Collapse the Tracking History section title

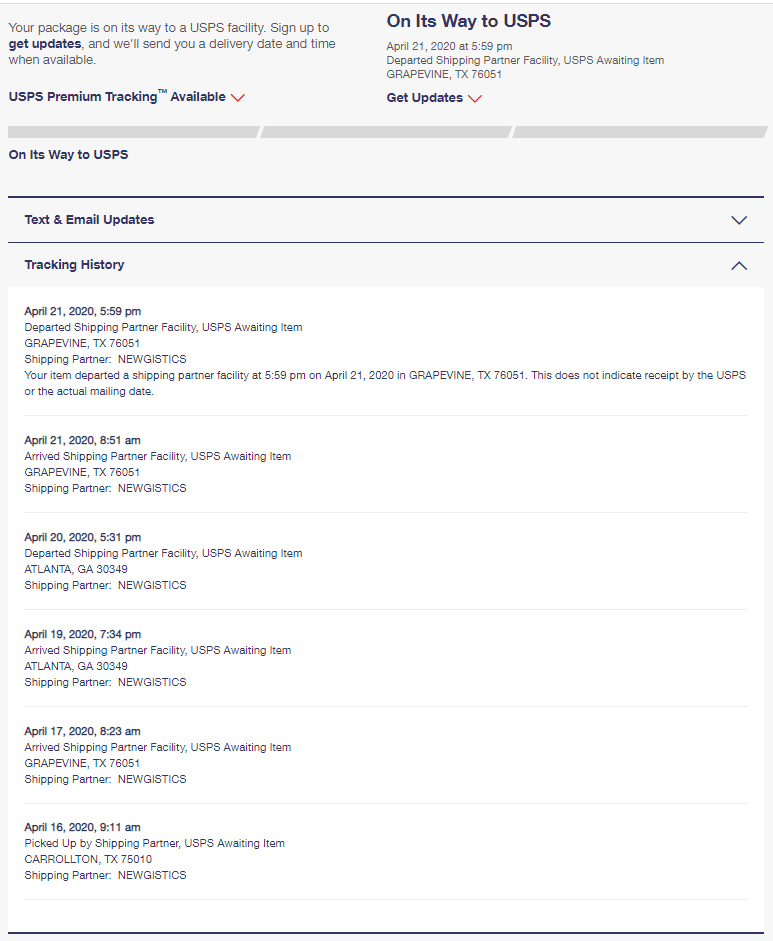point(74,265)
